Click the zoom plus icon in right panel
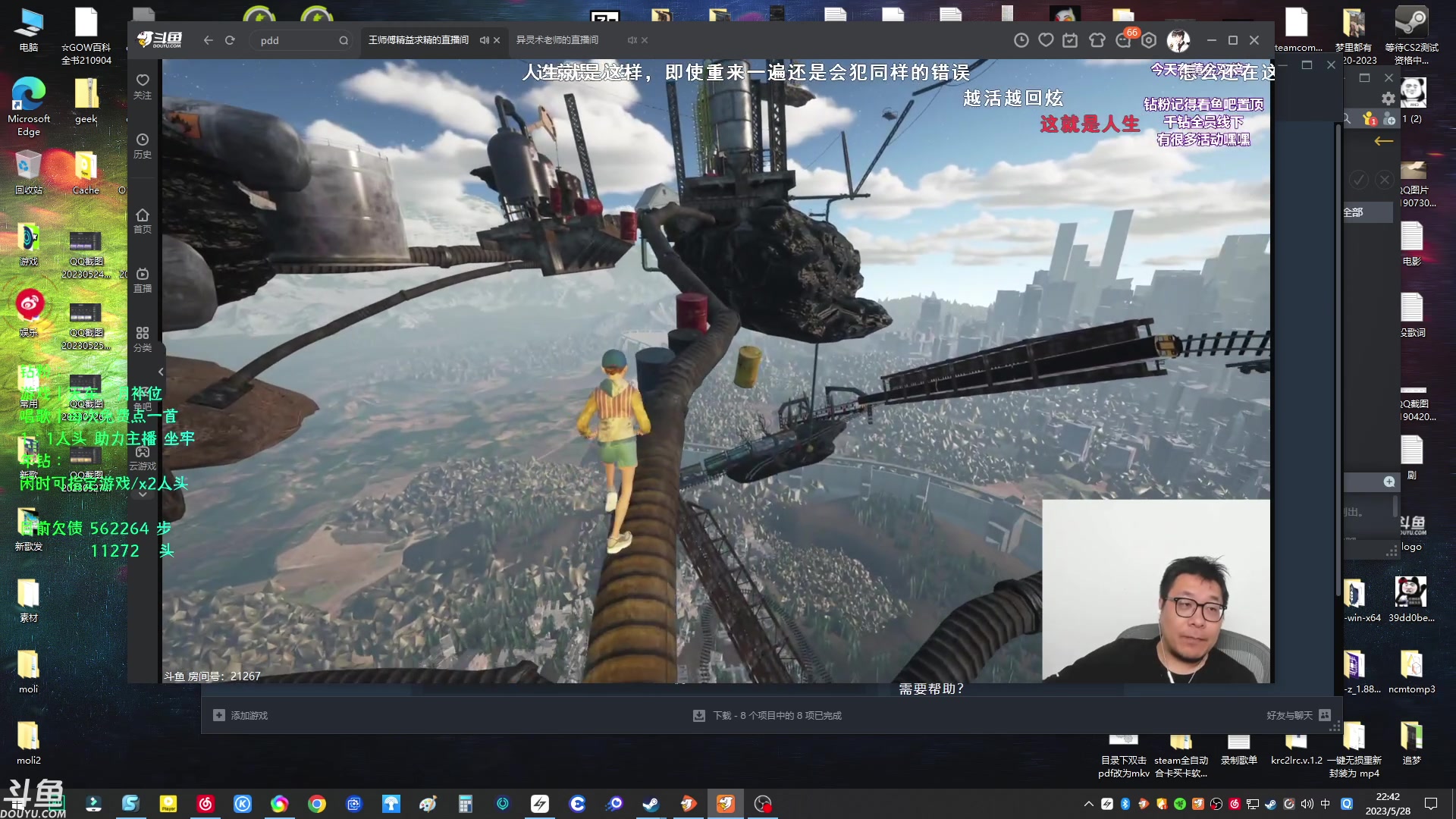This screenshot has height=819, width=1456. pyautogui.click(x=1389, y=482)
